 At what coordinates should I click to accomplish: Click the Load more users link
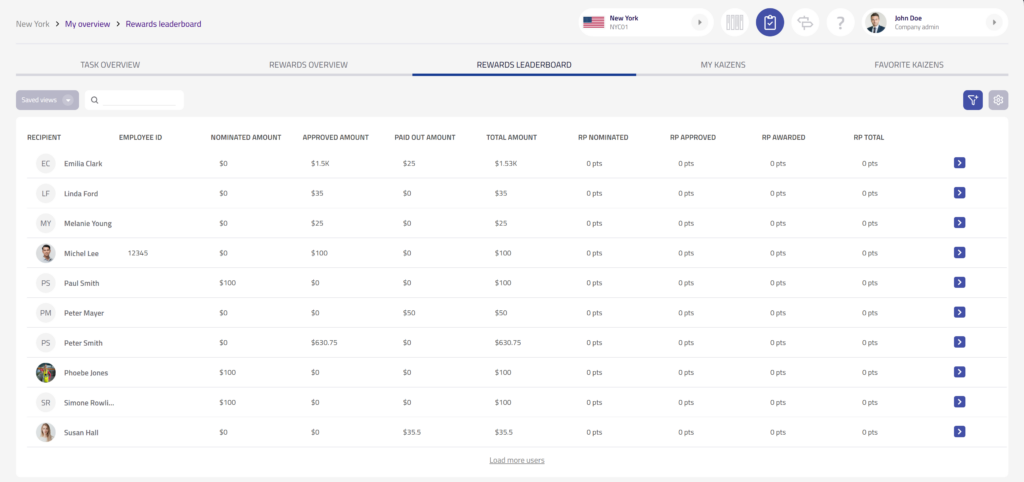click(x=516, y=460)
